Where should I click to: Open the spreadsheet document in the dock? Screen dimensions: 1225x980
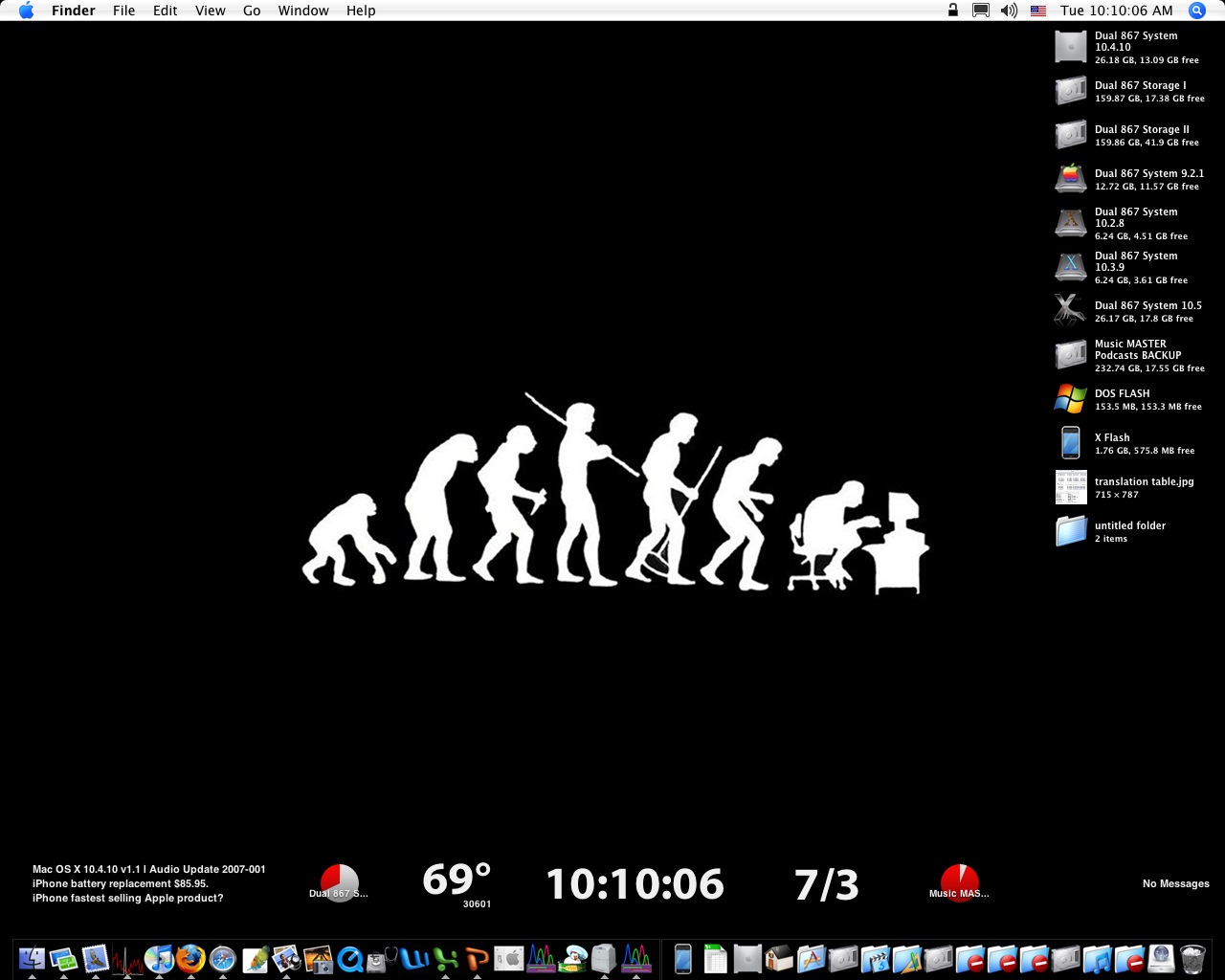[715, 958]
